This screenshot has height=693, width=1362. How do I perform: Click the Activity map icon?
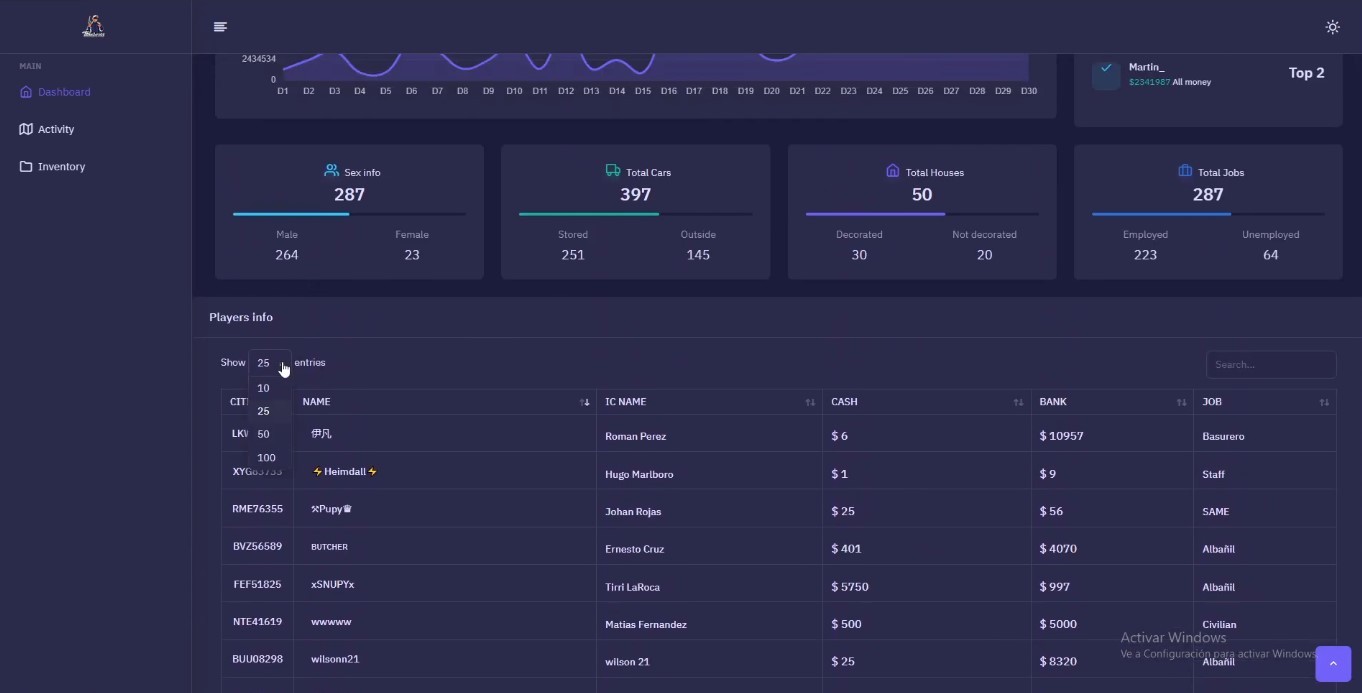click(x=26, y=129)
